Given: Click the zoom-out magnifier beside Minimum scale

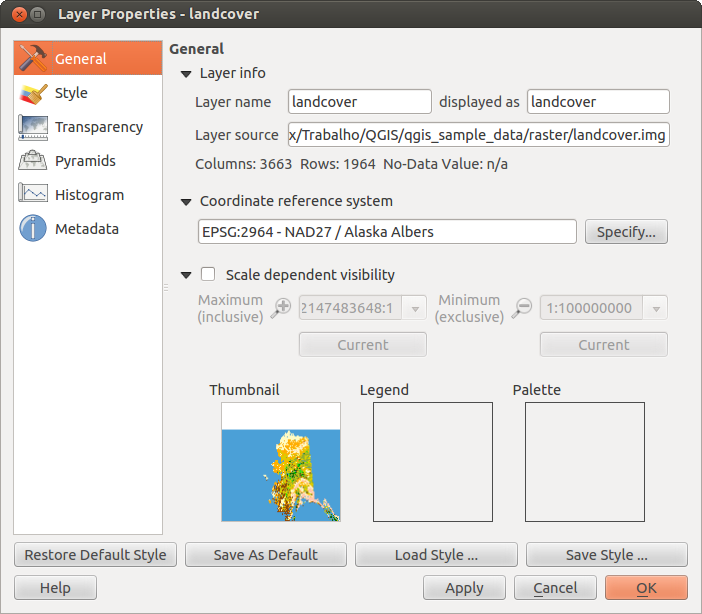Looking at the screenshot, I should click(x=521, y=308).
